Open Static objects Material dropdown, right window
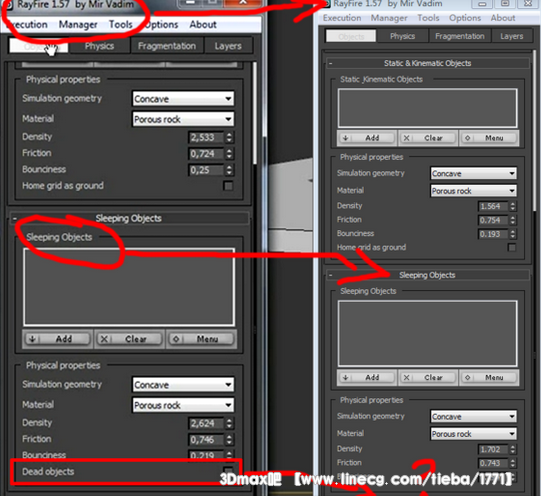Screen dimensions: 541x496 (x=473, y=191)
